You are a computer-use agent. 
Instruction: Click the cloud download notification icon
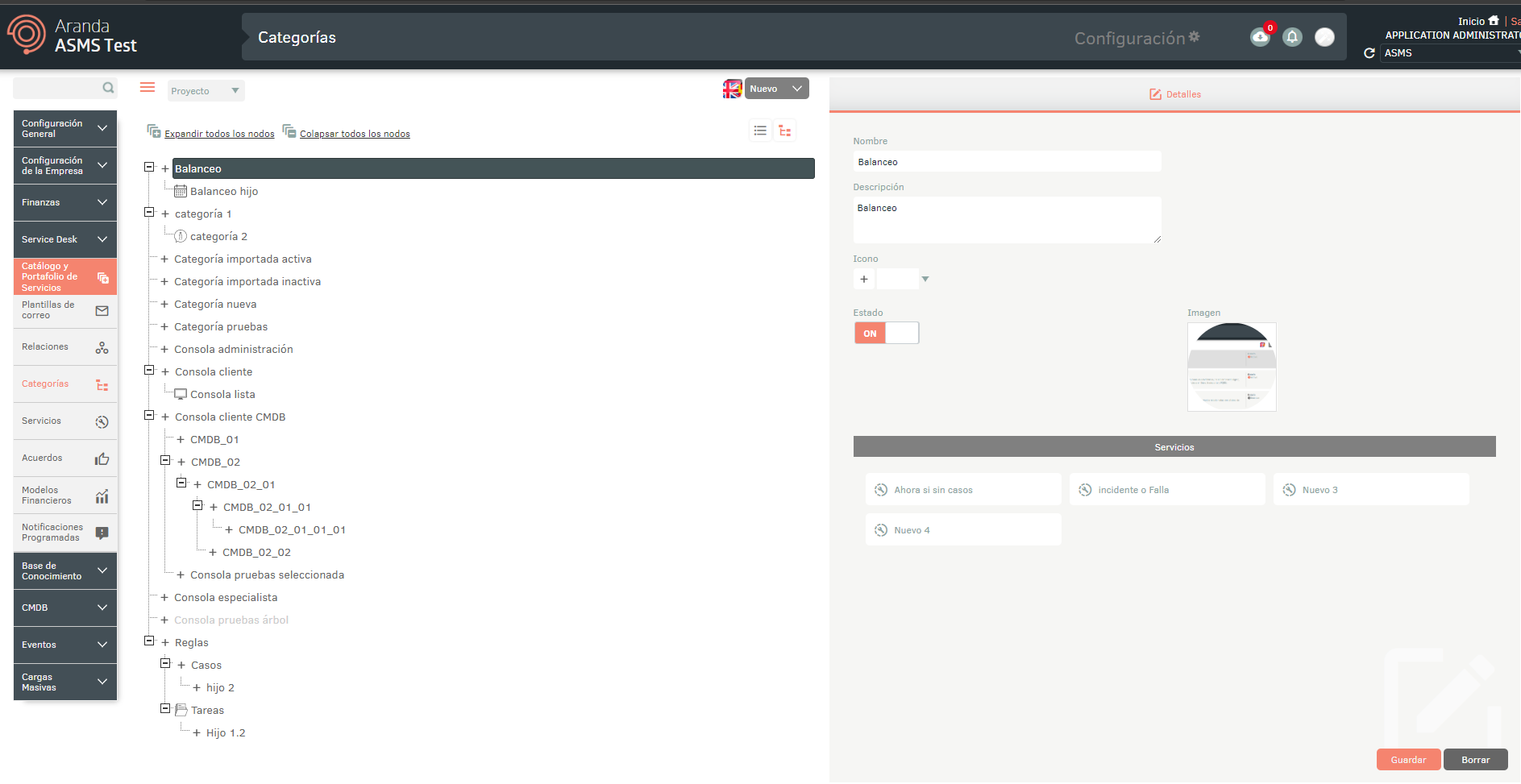coord(1260,37)
